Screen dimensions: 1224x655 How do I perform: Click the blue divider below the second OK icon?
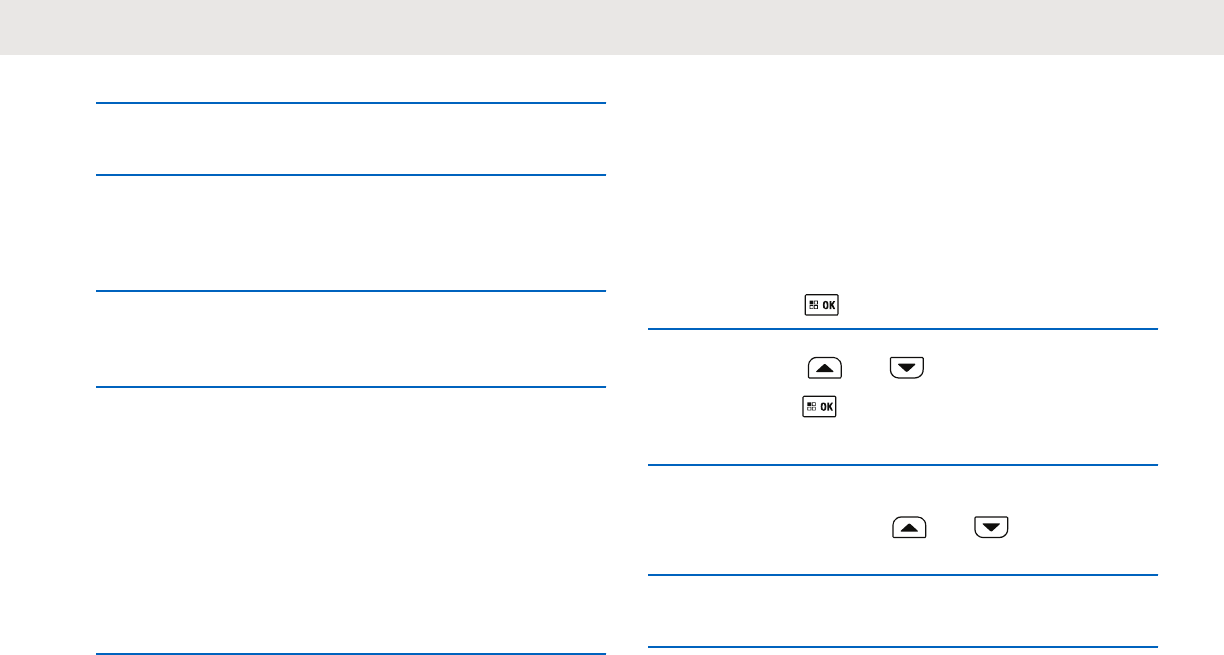(903, 464)
